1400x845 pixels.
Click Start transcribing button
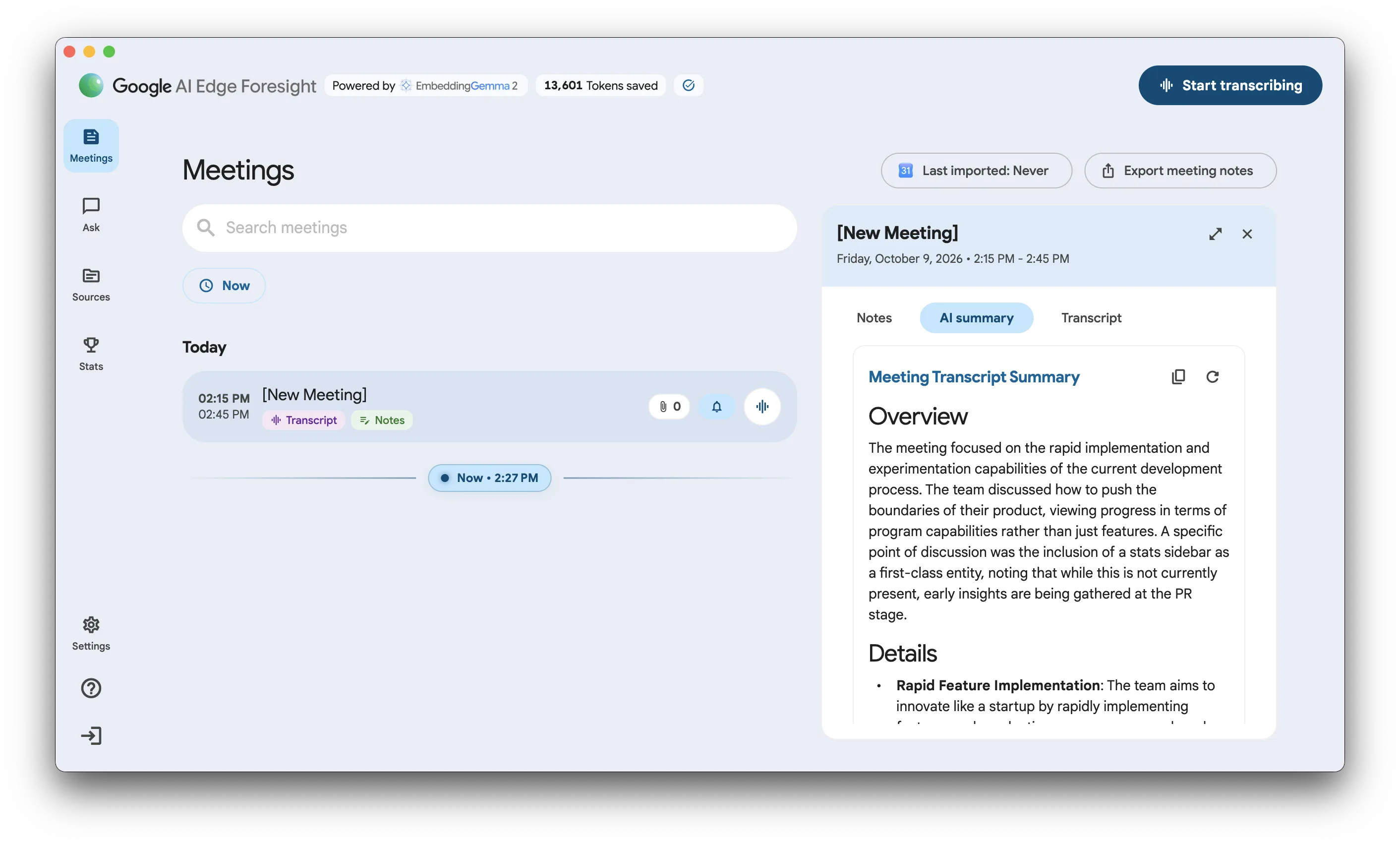coord(1229,85)
